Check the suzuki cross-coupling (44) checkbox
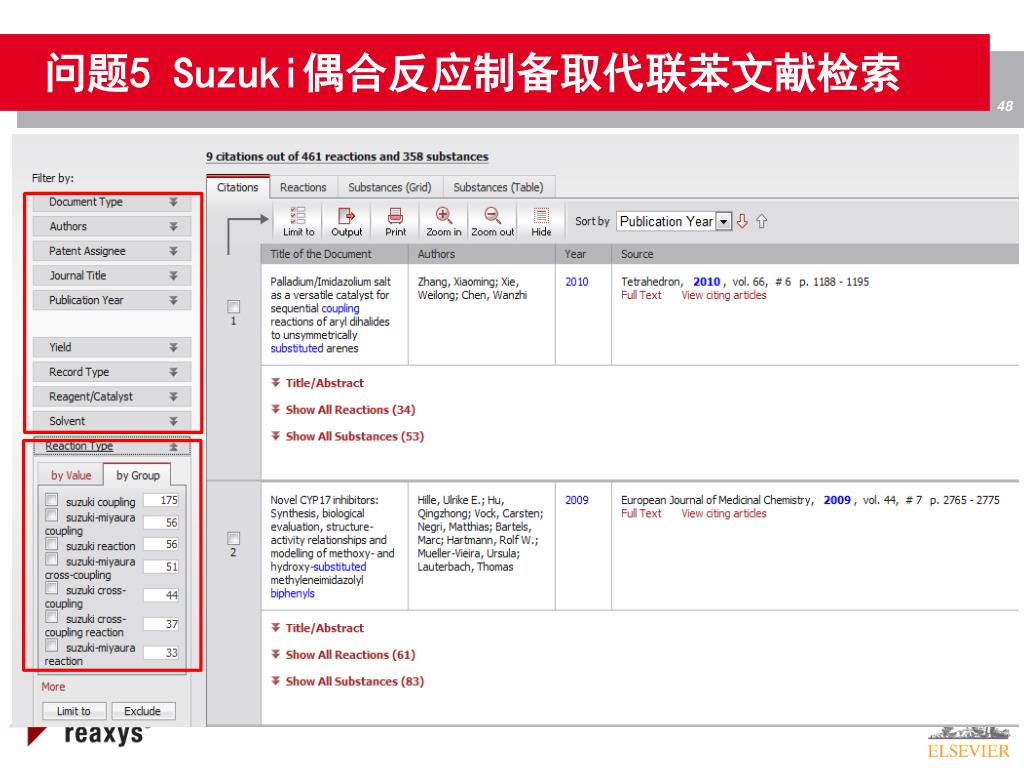The height and width of the screenshot is (768, 1024). pos(52,589)
